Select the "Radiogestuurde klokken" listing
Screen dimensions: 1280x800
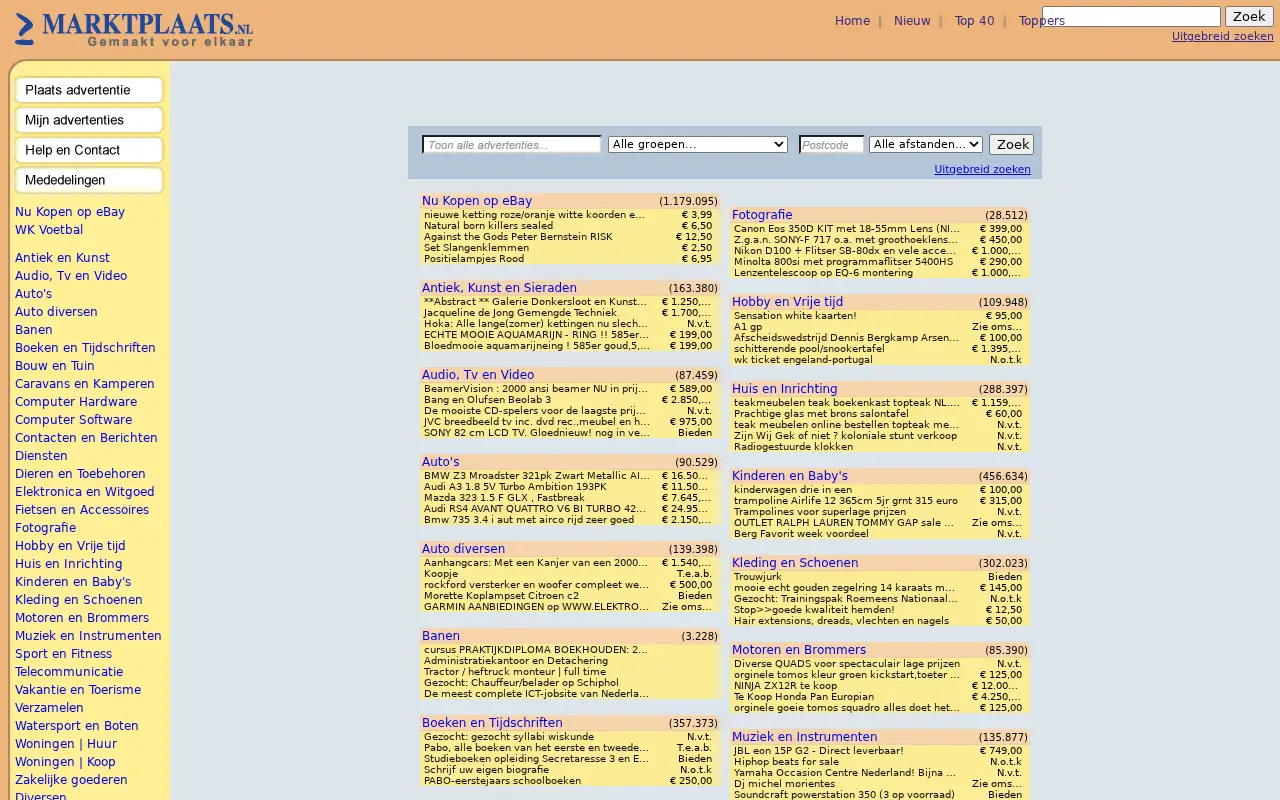pyautogui.click(x=793, y=447)
